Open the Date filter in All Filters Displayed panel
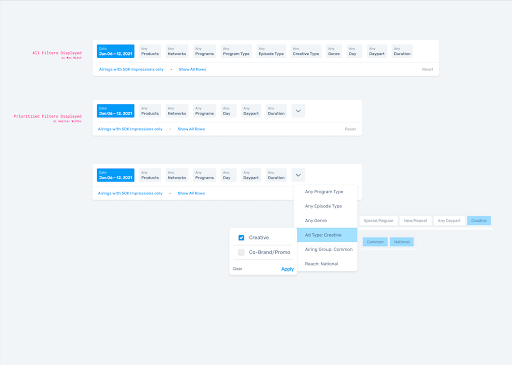This screenshot has width=512, height=365. point(116,51)
